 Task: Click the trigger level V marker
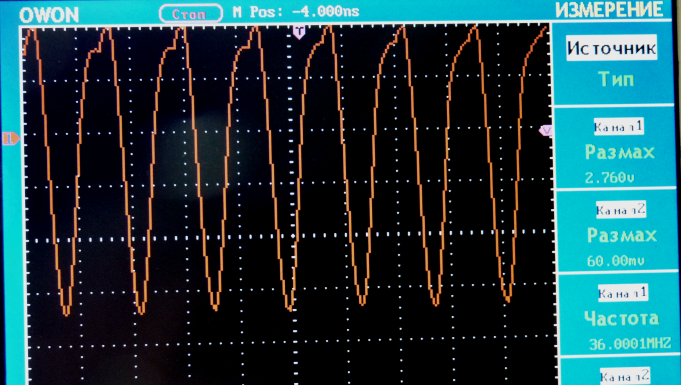point(545,130)
